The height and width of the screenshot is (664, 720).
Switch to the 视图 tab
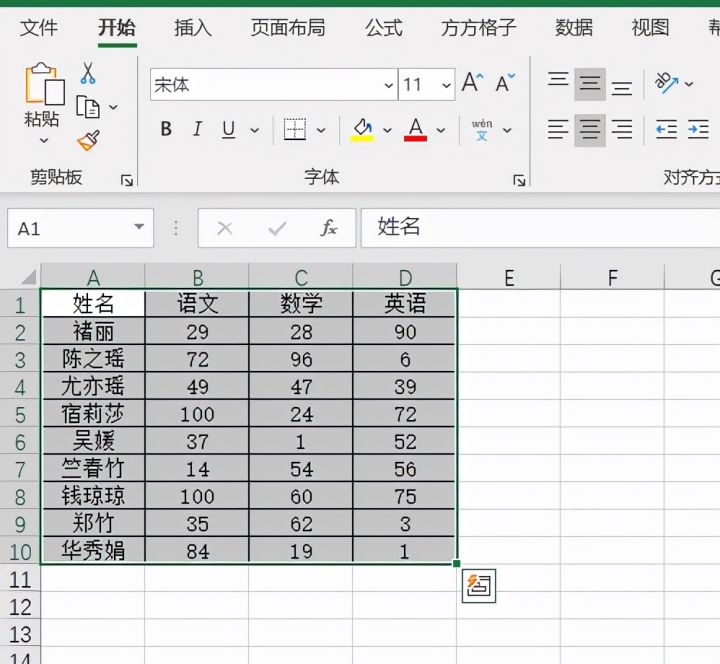pos(650,28)
